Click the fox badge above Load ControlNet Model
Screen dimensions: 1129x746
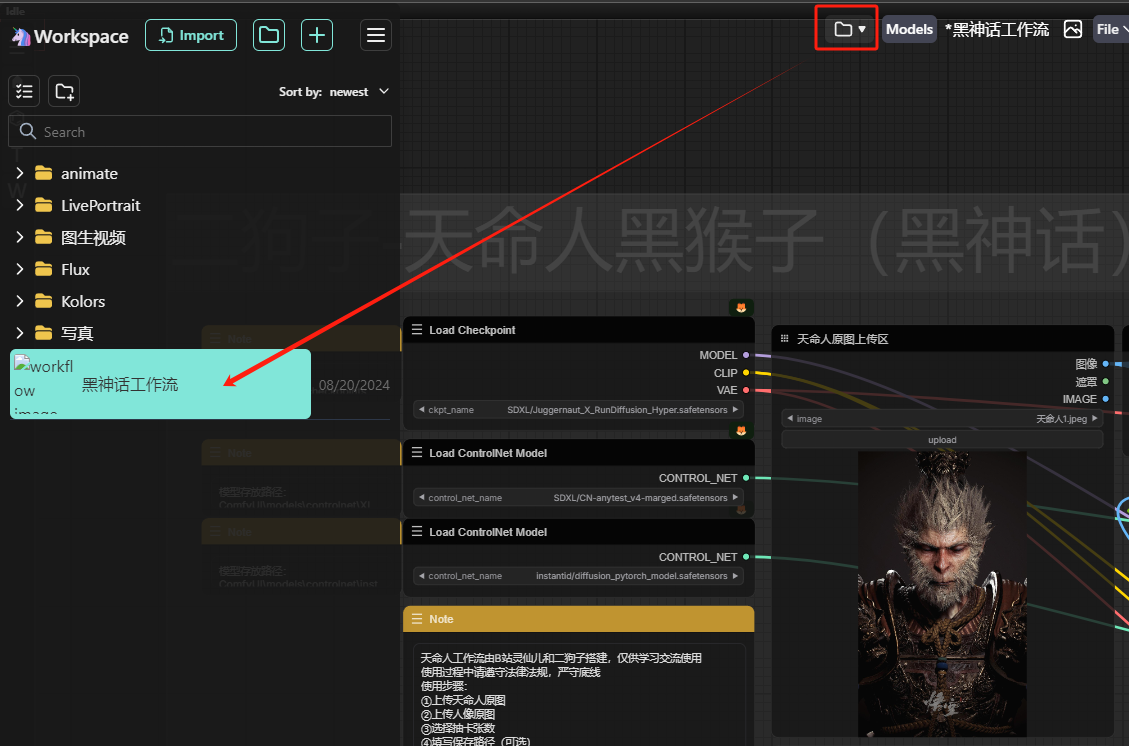point(741,431)
